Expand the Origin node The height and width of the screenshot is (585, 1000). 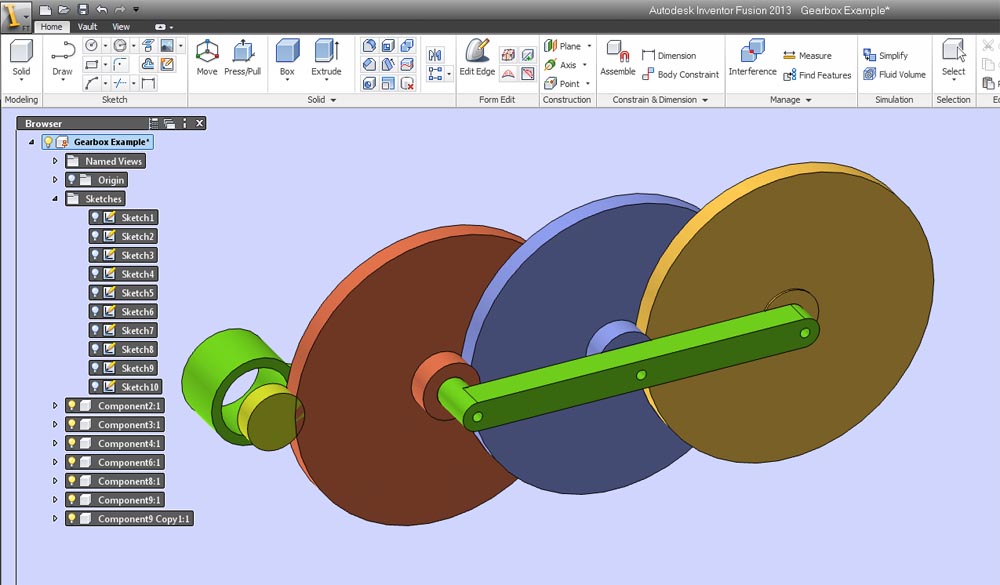[55, 180]
